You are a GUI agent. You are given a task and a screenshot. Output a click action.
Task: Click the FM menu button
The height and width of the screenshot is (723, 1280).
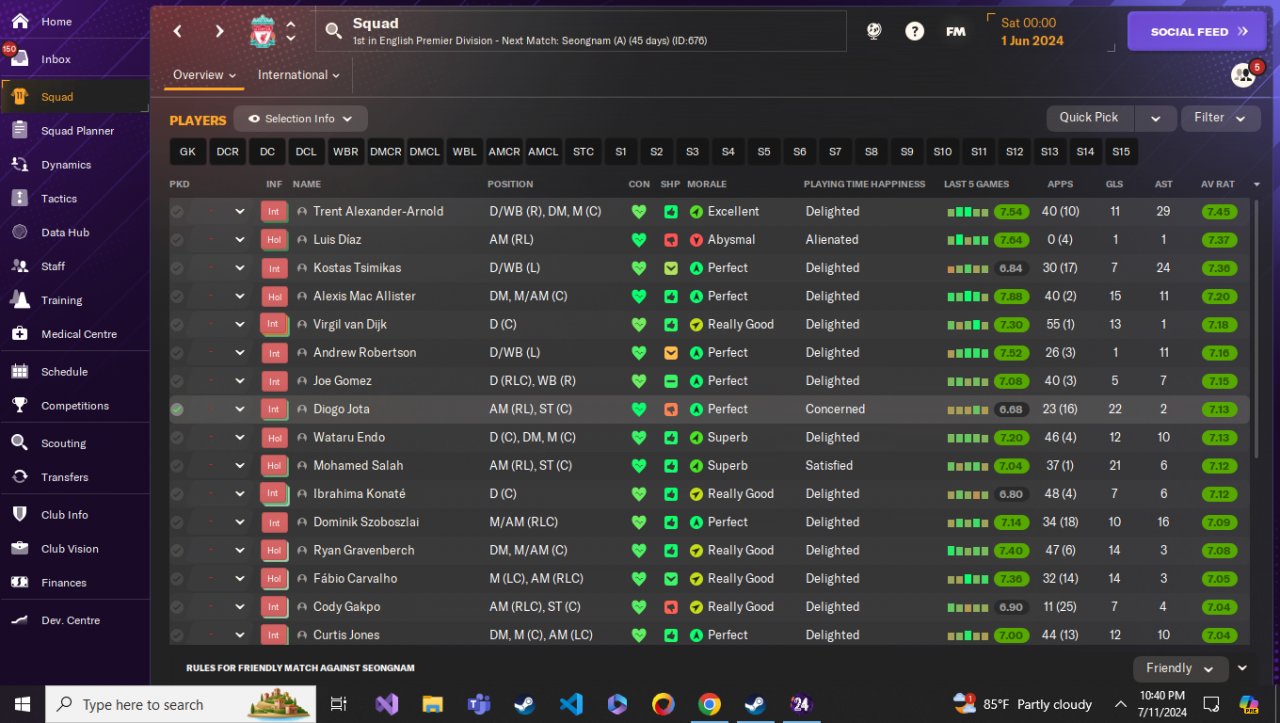(956, 31)
